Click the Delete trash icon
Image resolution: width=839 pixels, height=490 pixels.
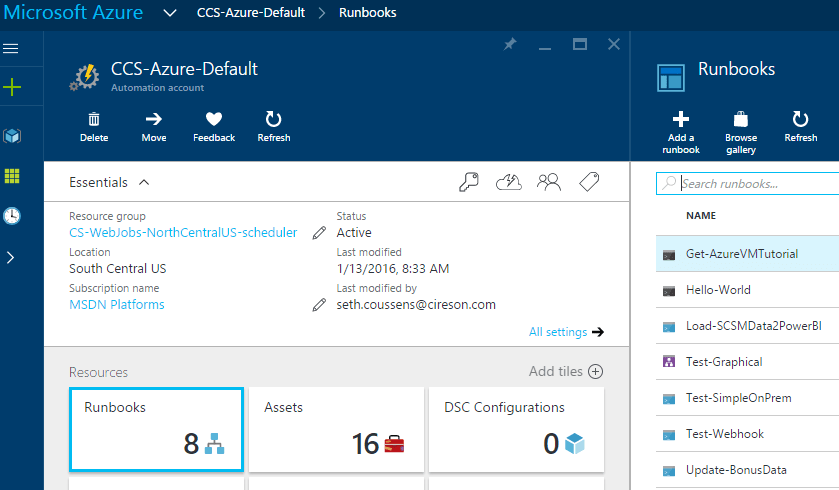click(94, 119)
